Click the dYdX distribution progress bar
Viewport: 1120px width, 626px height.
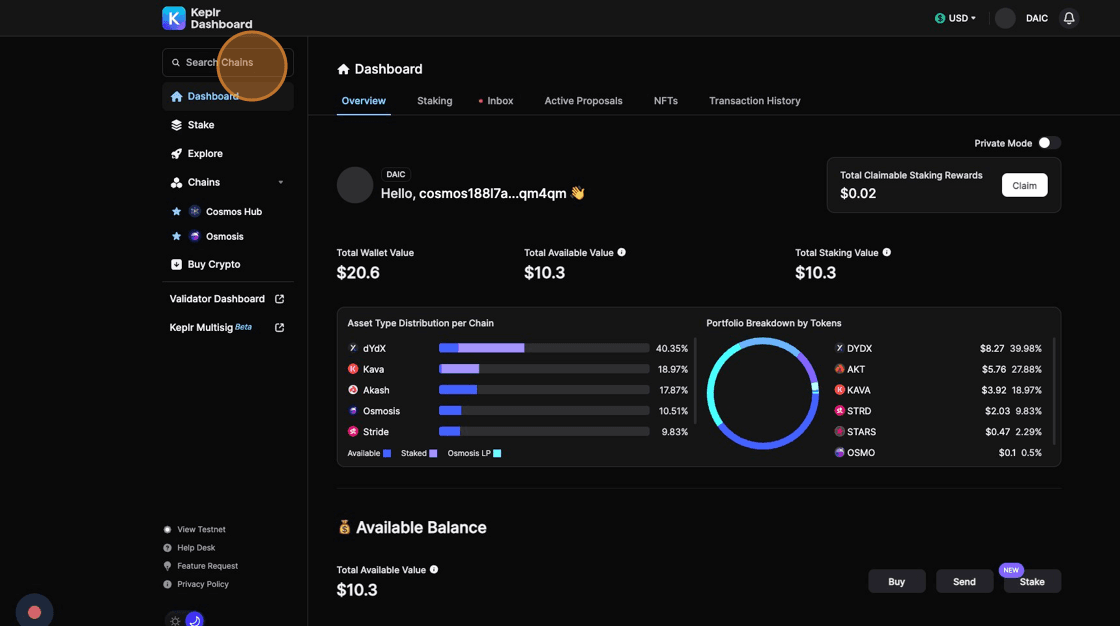(x=544, y=348)
